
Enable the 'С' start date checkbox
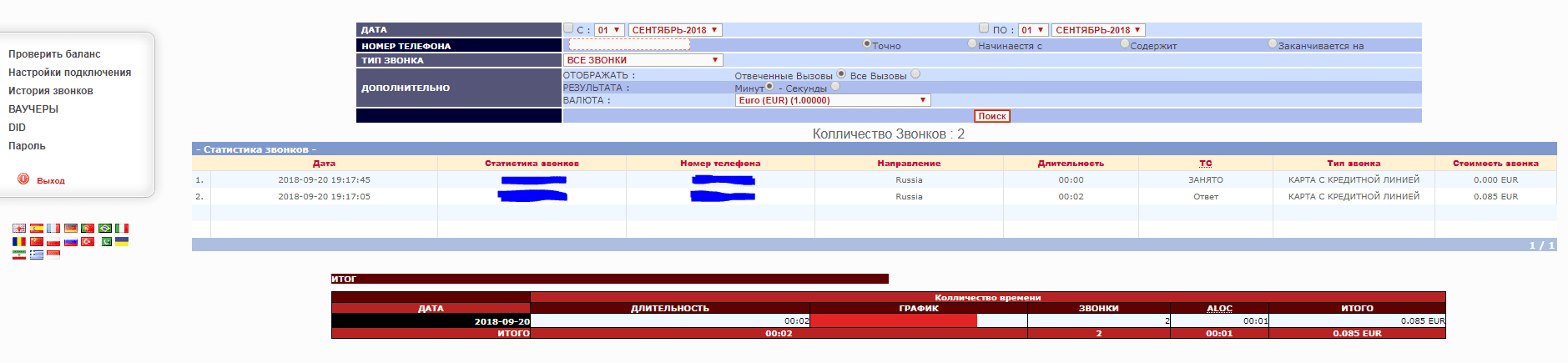pos(568,28)
